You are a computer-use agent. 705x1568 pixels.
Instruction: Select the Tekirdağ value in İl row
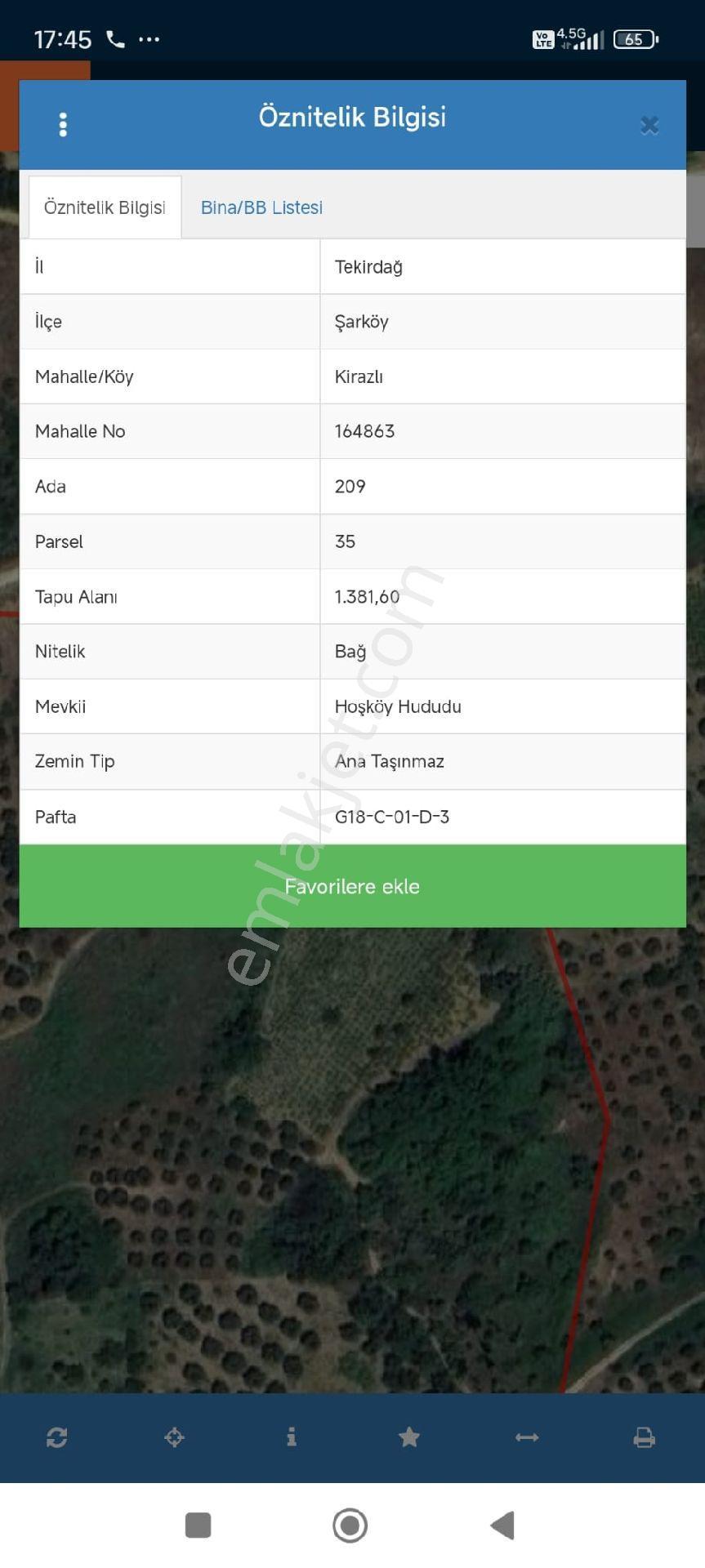click(x=368, y=267)
